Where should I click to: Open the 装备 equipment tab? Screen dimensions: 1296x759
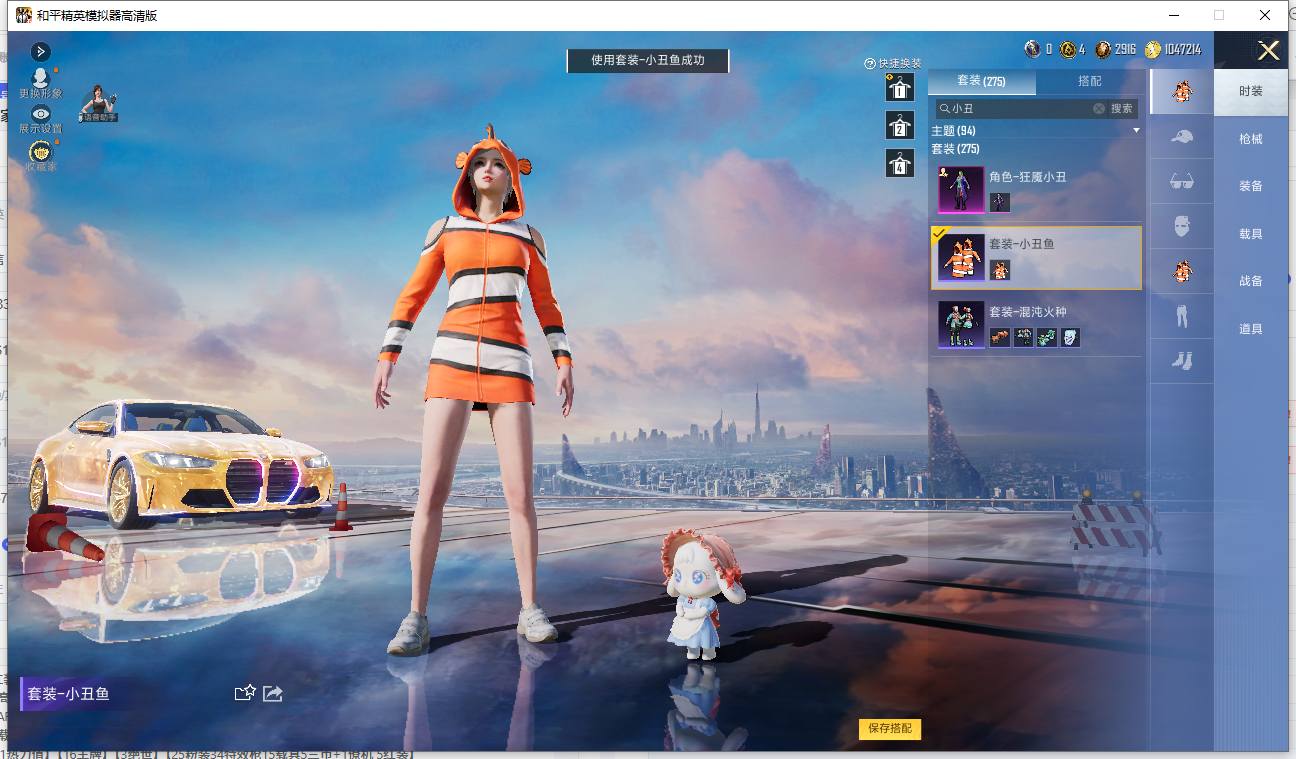(x=1251, y=186)
